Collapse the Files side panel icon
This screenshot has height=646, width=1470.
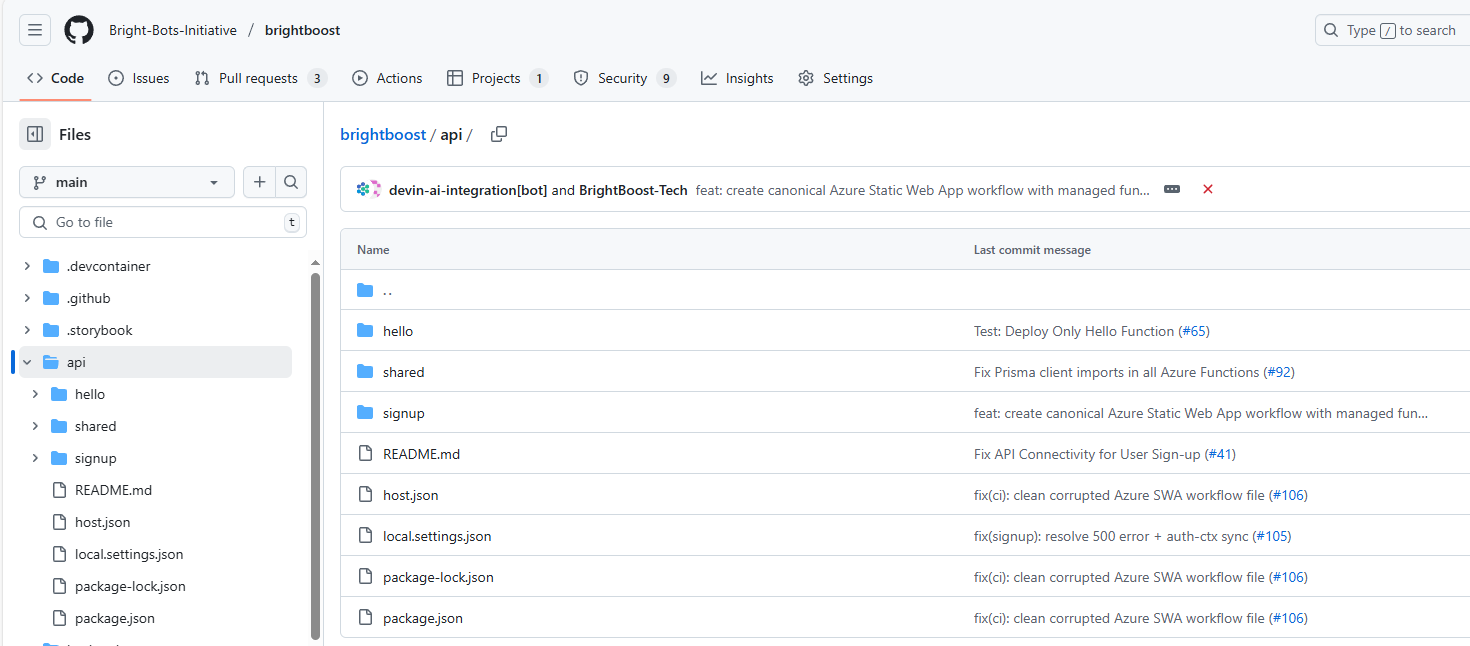point(35,134)
